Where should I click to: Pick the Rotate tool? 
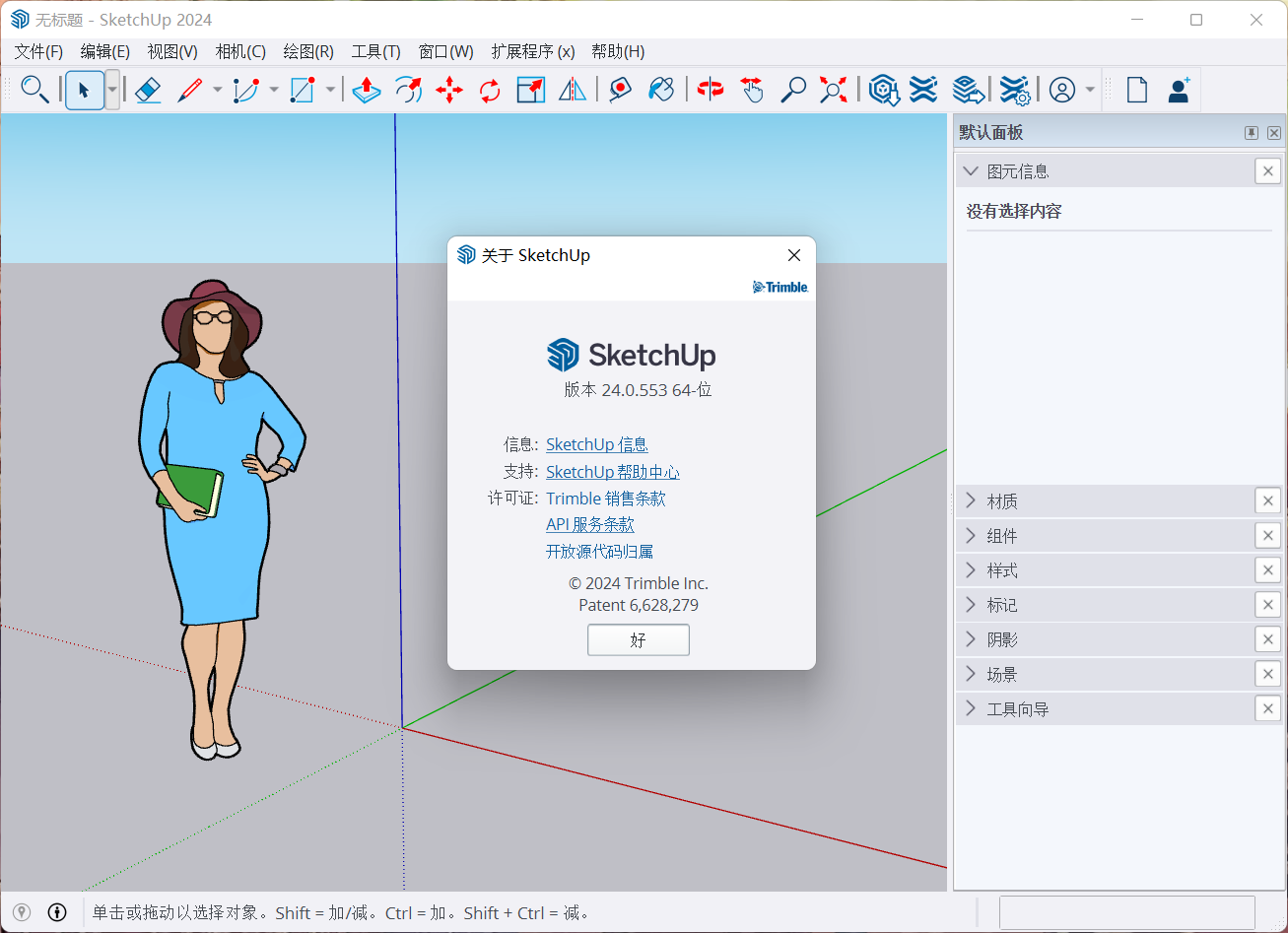(x=490, y=91)
